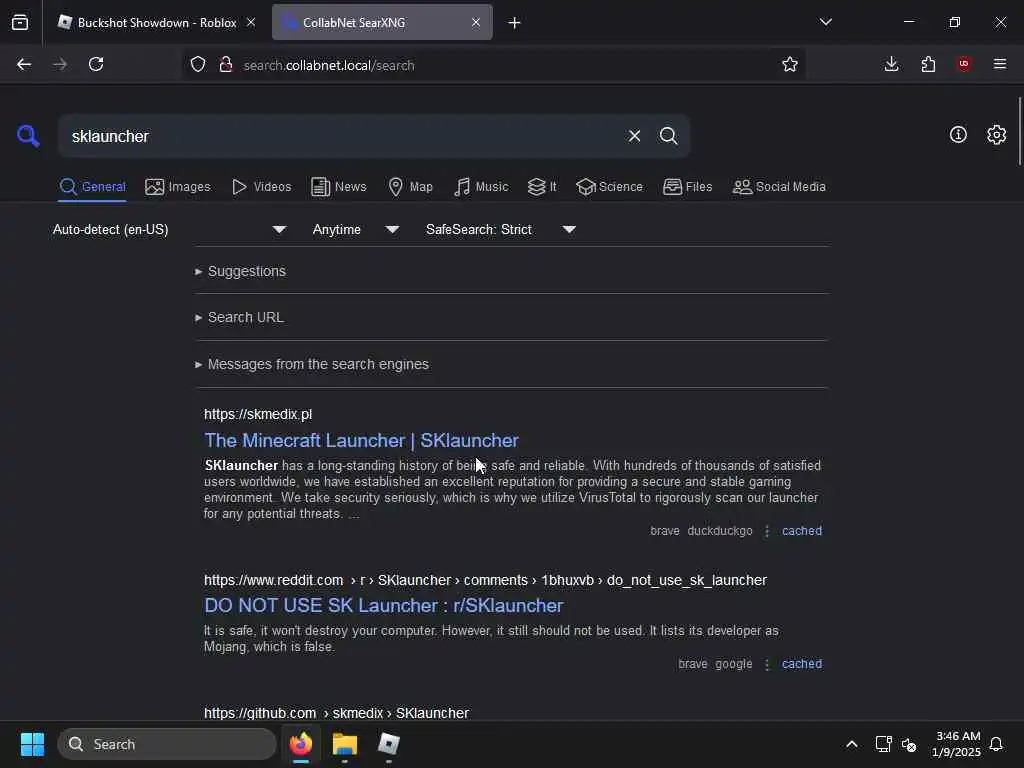Switch to Images search category

[178, 187]
